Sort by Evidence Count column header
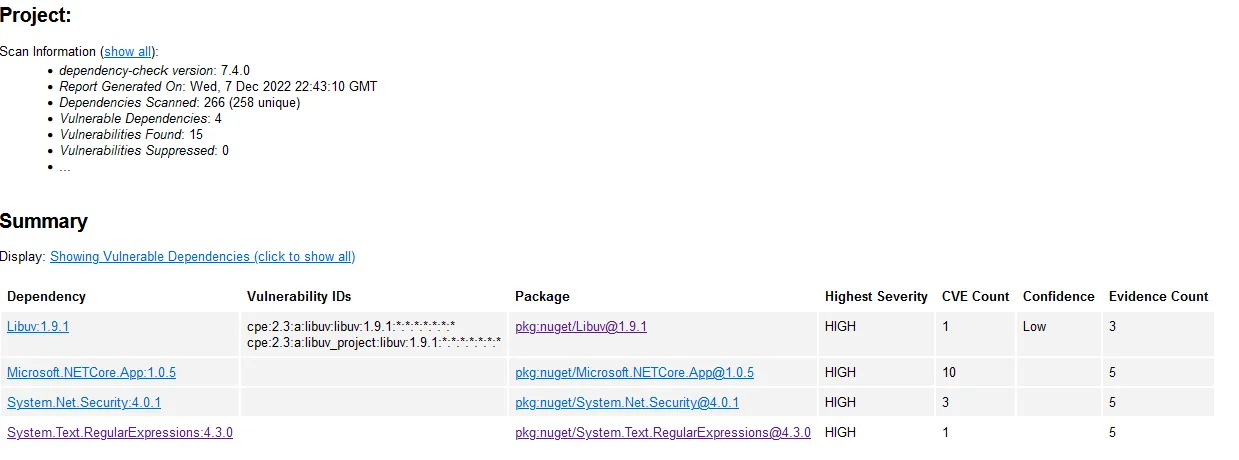Viewport: 1239px width, 460px height. (1158, 297)
